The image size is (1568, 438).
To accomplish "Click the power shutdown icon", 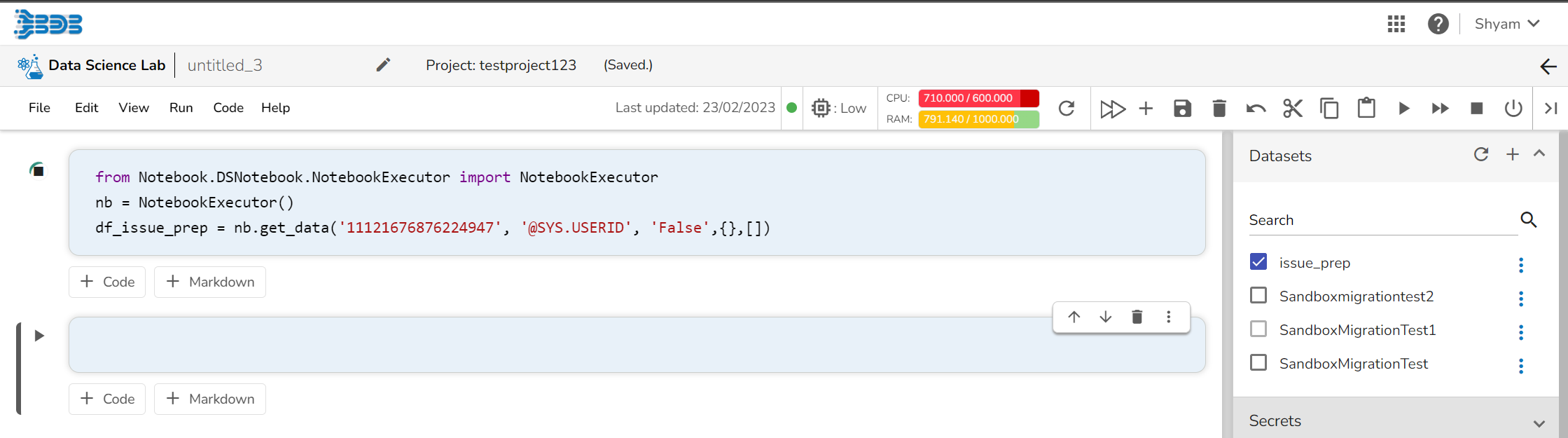I will click(x=1513, y=108).
